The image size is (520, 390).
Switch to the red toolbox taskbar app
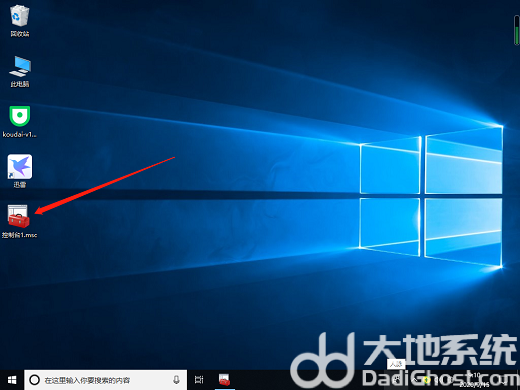(224, 380)
